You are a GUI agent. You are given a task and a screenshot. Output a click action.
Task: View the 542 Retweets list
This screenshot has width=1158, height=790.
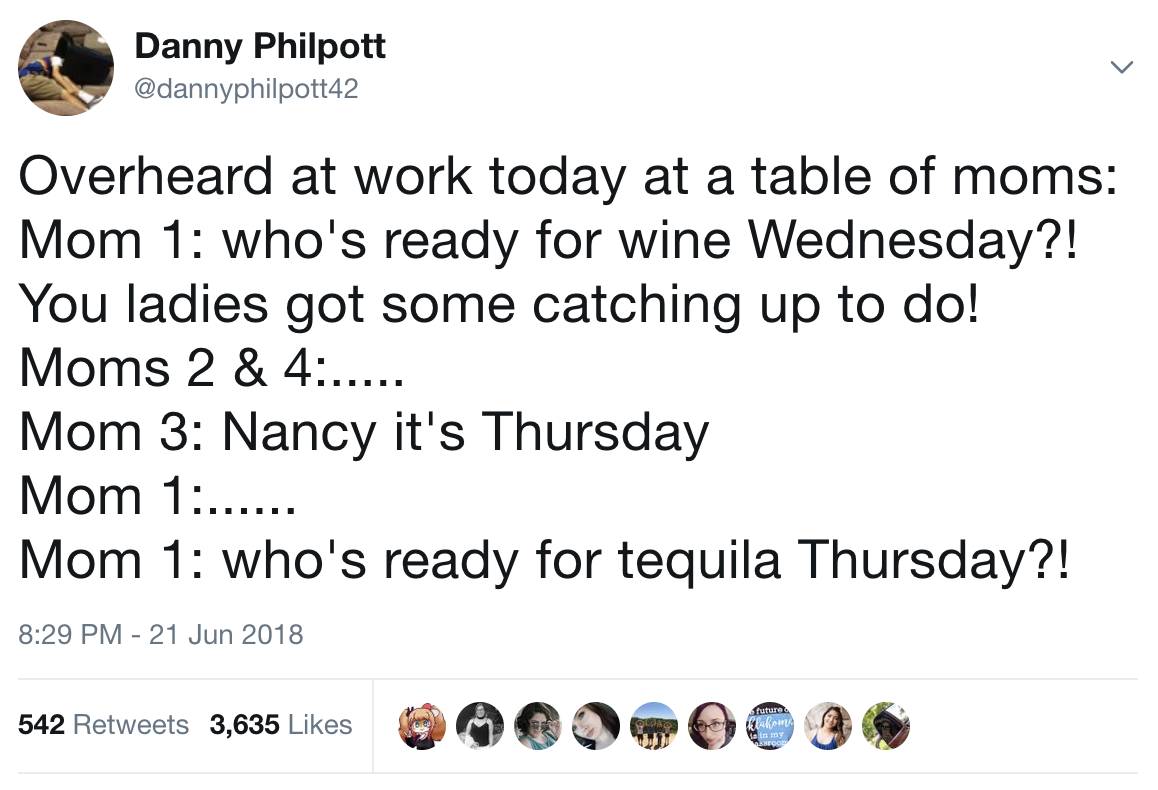(103, 724)
